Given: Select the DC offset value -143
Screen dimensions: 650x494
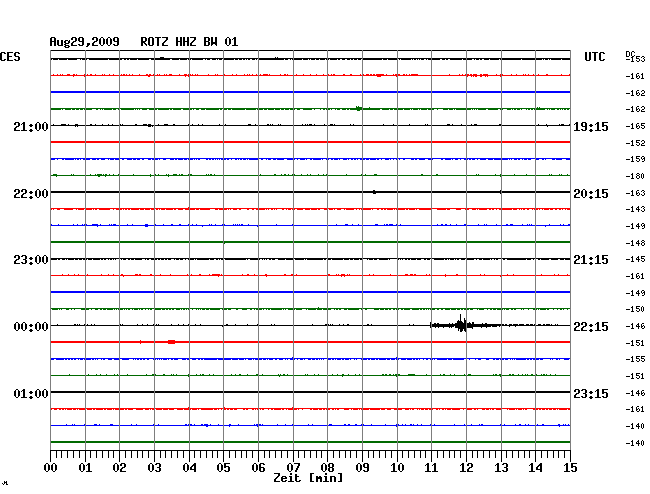Looking at the screenshot, I should point(635,209).
